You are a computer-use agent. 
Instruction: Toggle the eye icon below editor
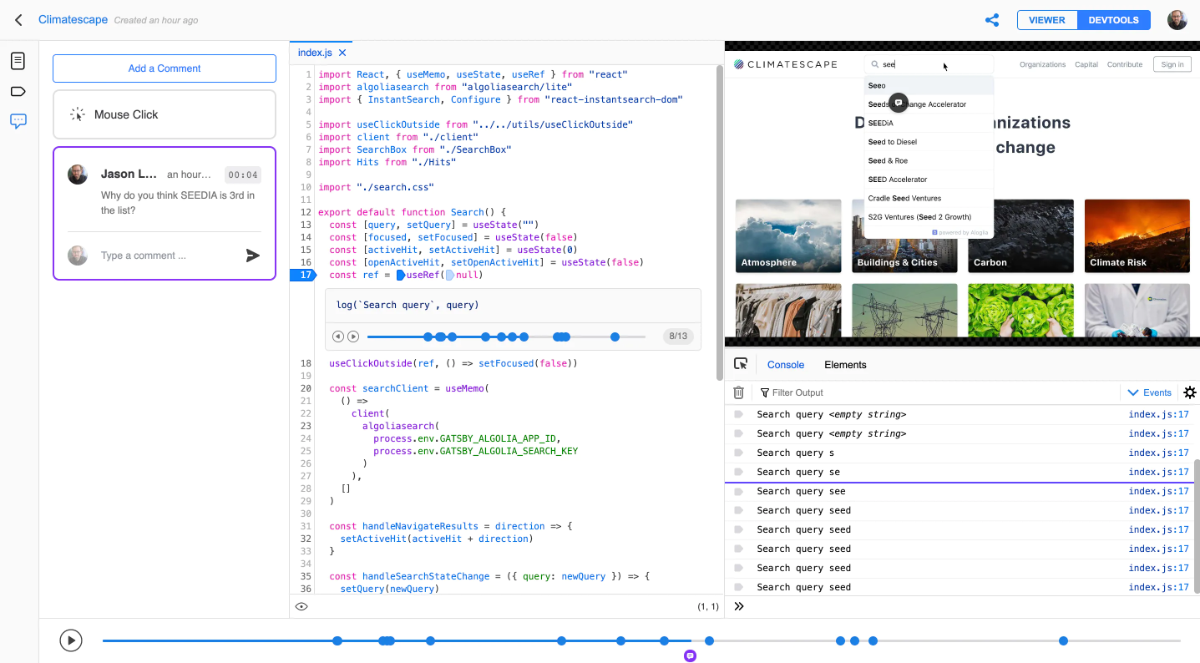(301, 606)
